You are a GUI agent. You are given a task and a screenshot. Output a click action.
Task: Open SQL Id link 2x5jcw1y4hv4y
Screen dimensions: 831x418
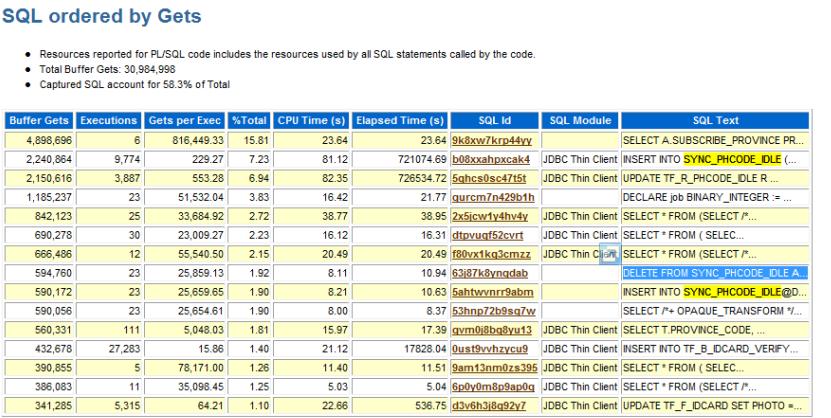coord(490,216)
